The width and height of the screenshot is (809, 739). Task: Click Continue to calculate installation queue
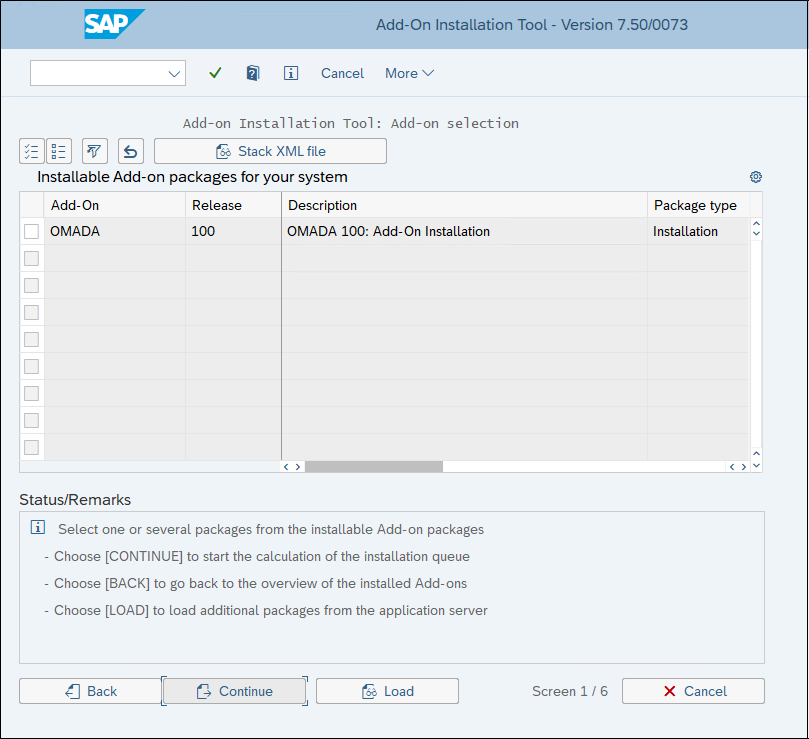(235, 691)
